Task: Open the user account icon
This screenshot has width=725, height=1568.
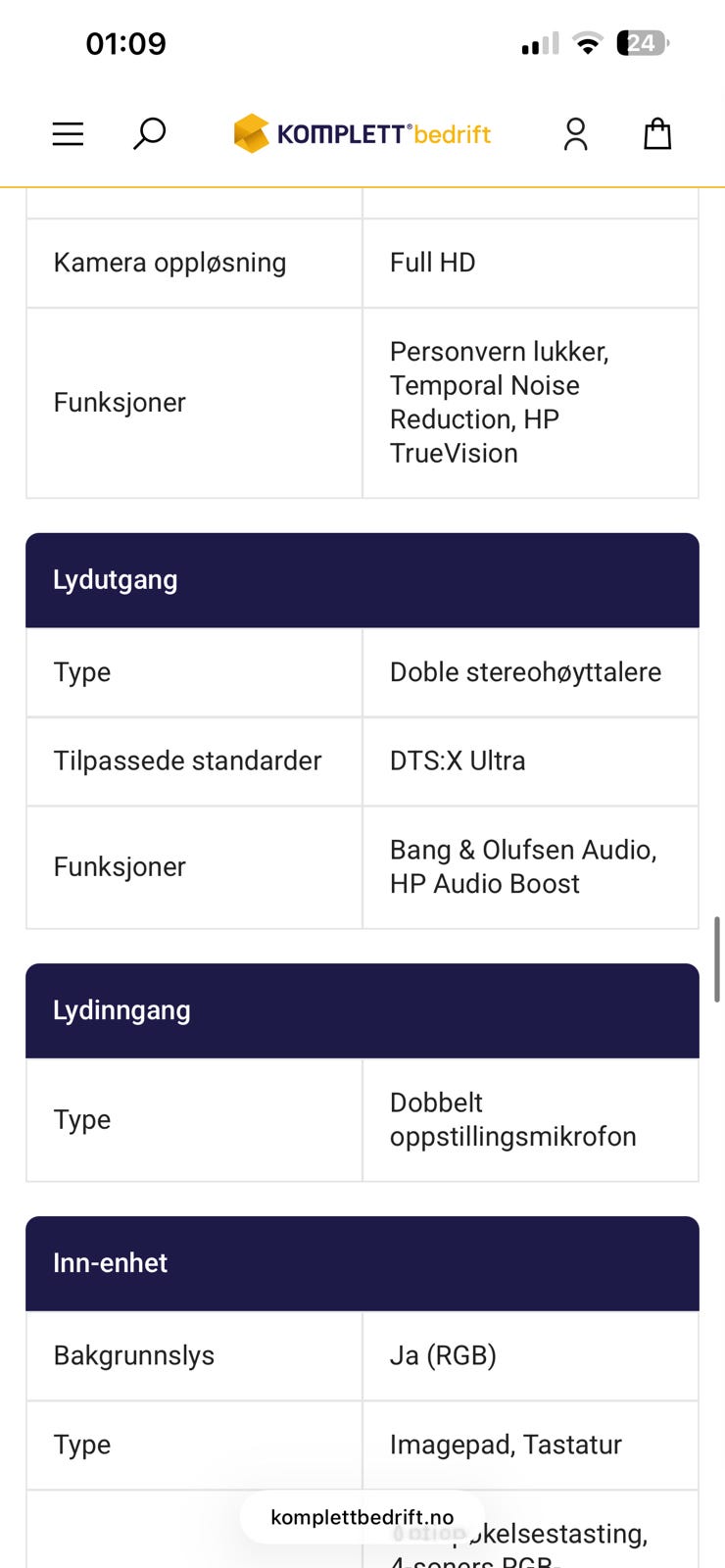Action: 576,134
